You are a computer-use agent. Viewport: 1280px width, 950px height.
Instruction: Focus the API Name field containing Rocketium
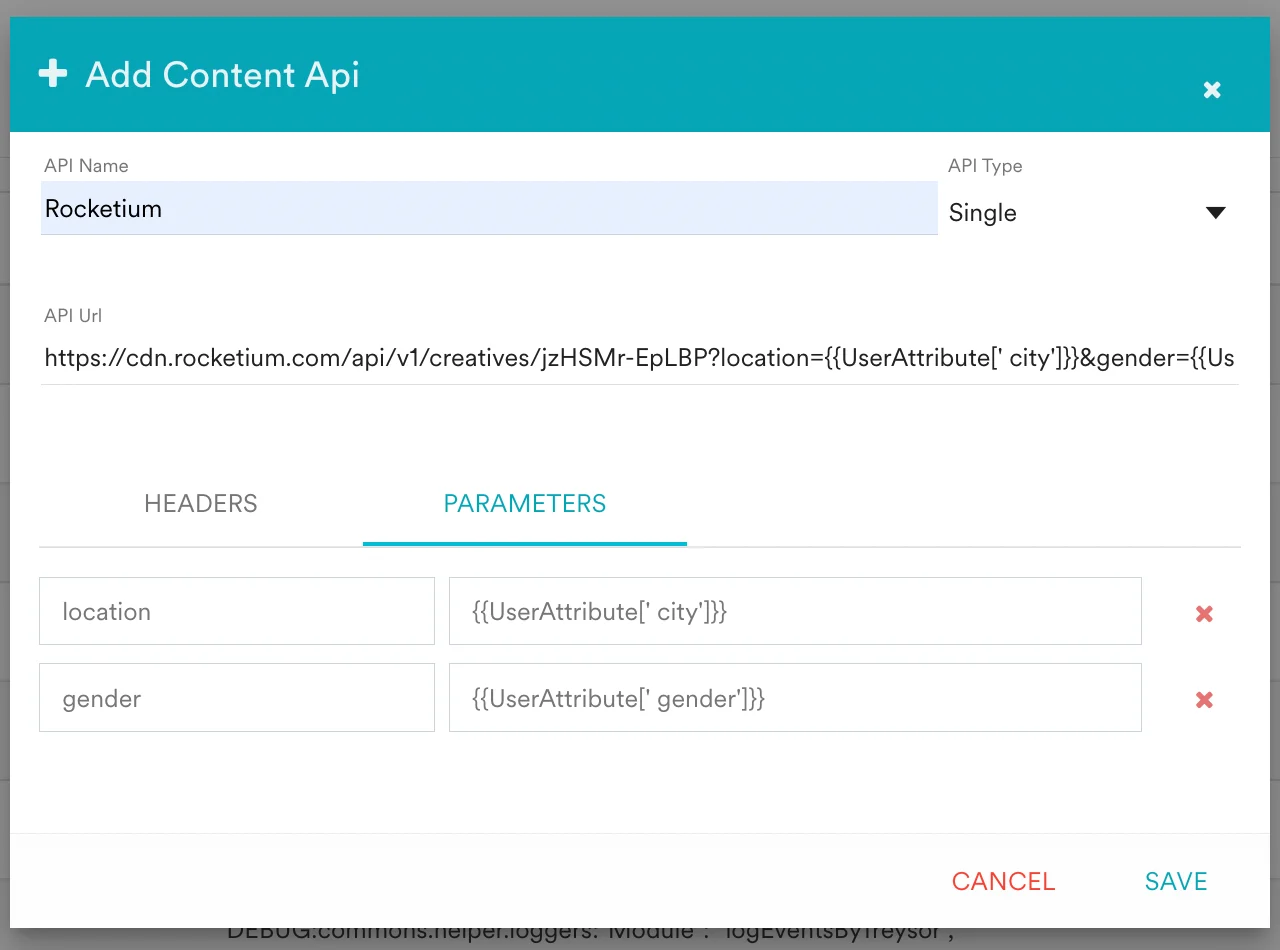(x=489, y=208)
